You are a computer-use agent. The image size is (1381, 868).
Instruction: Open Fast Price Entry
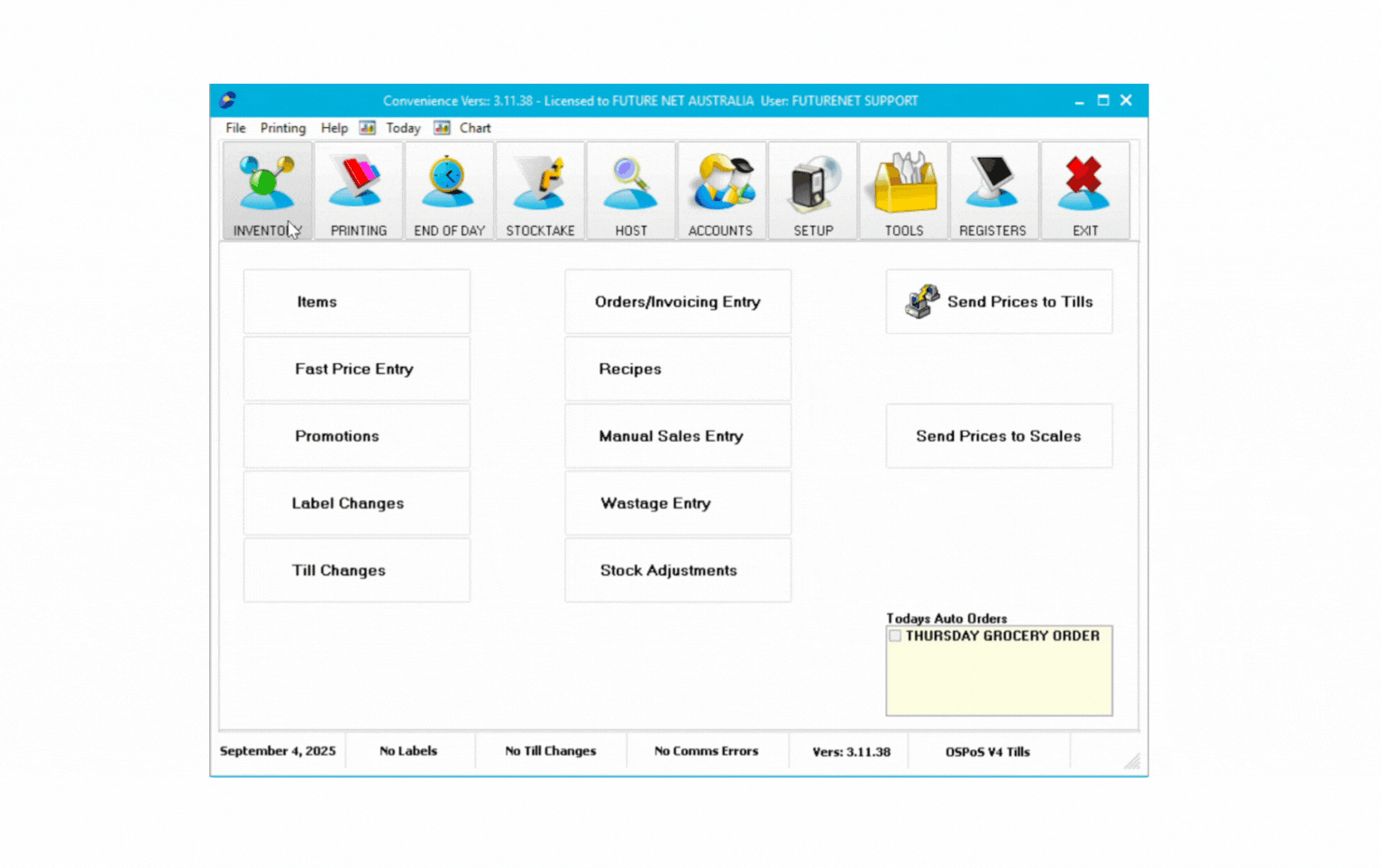356,369
